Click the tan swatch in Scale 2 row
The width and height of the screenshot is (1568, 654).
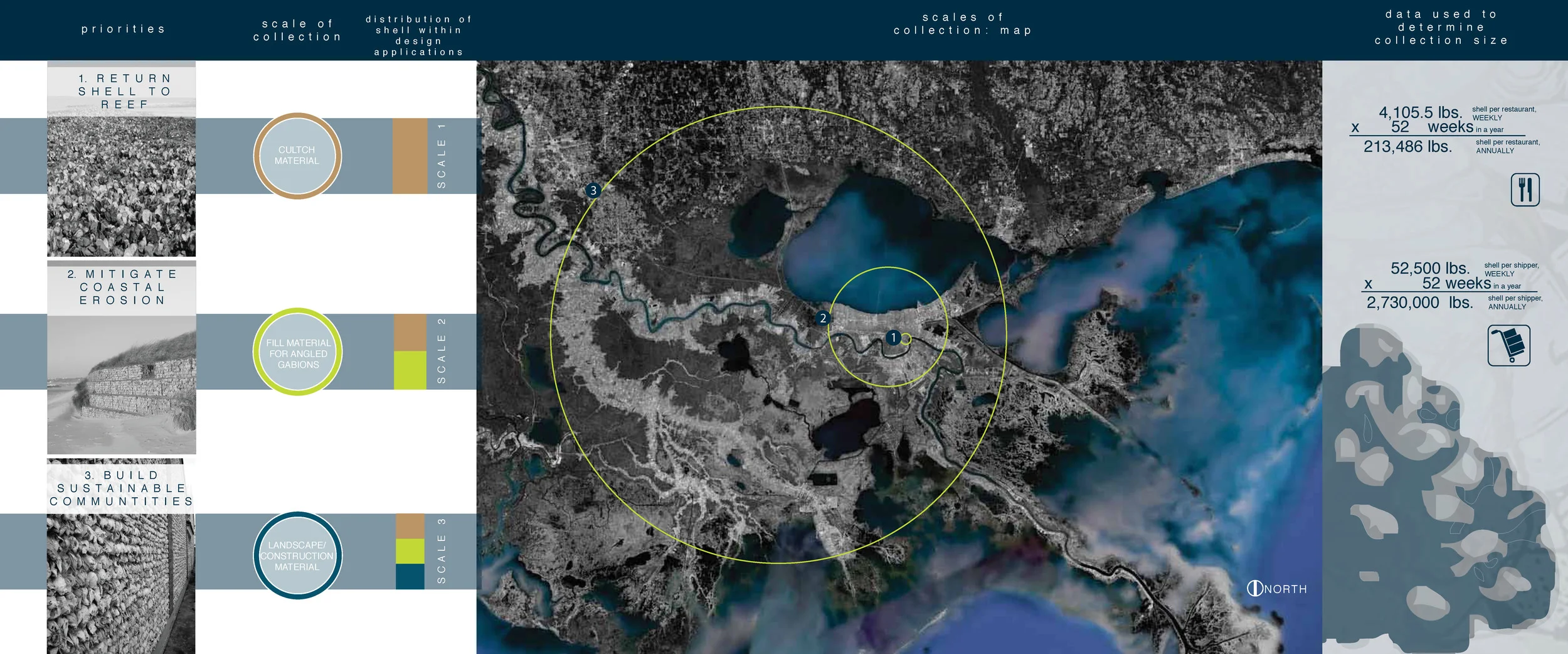410,333
